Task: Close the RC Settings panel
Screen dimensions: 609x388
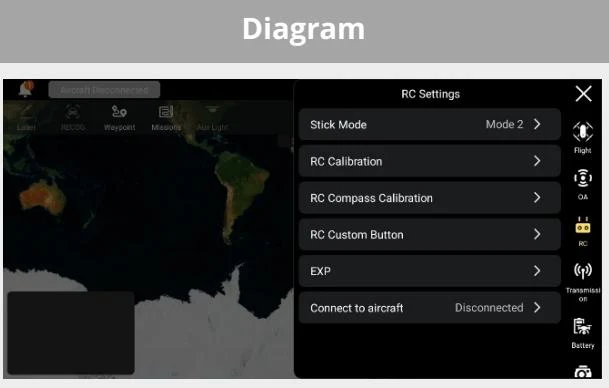Action: (x=583, y=94)
